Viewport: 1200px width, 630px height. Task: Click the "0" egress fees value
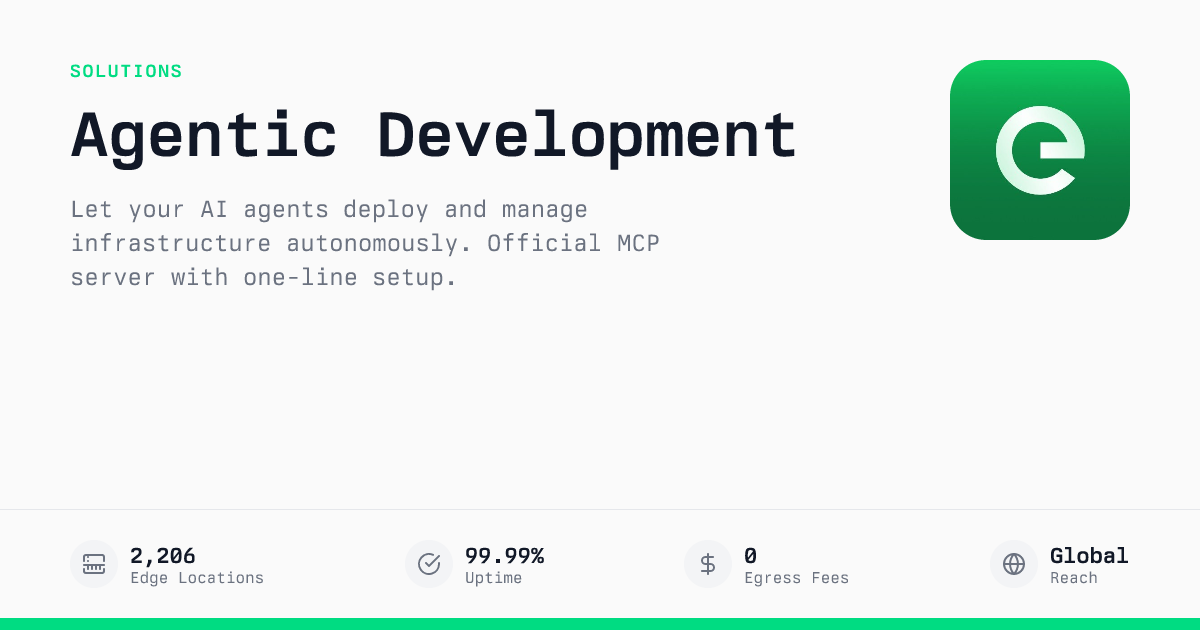click(x=750, y=556)
